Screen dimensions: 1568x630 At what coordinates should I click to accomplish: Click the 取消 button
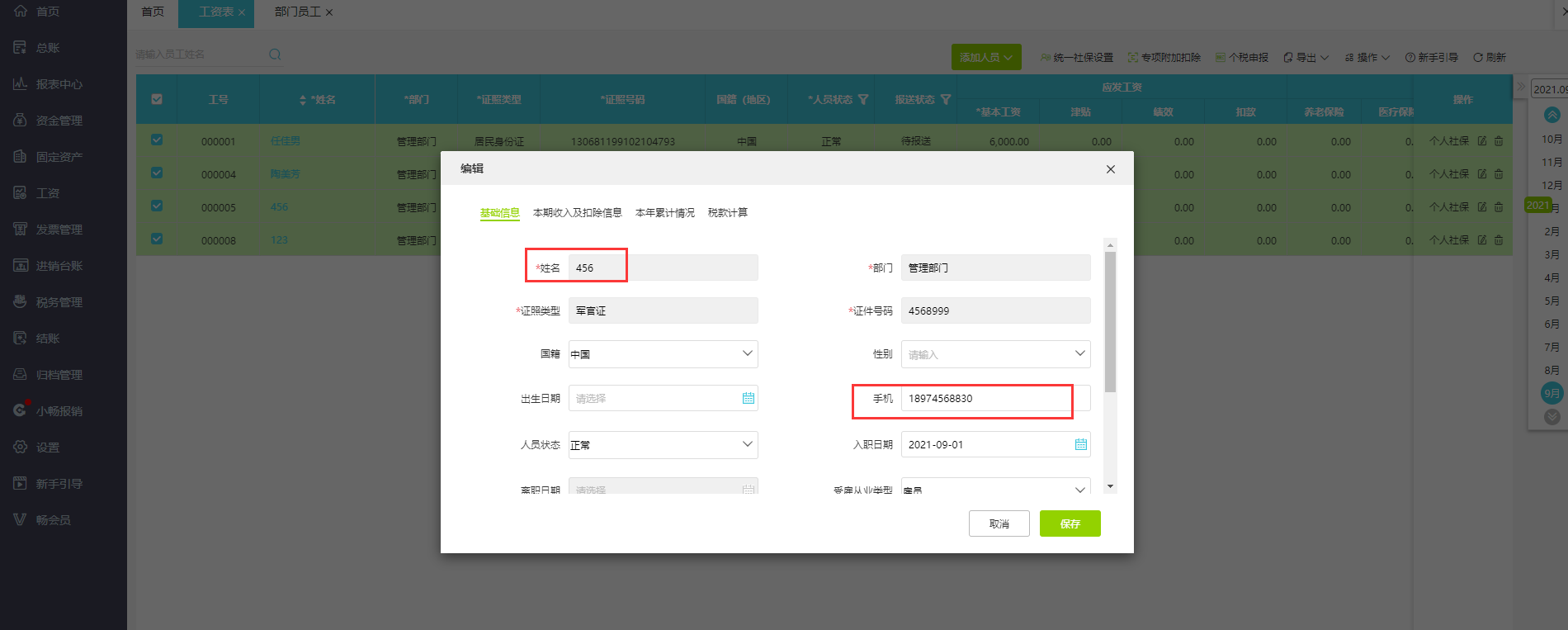pos(999,523)
